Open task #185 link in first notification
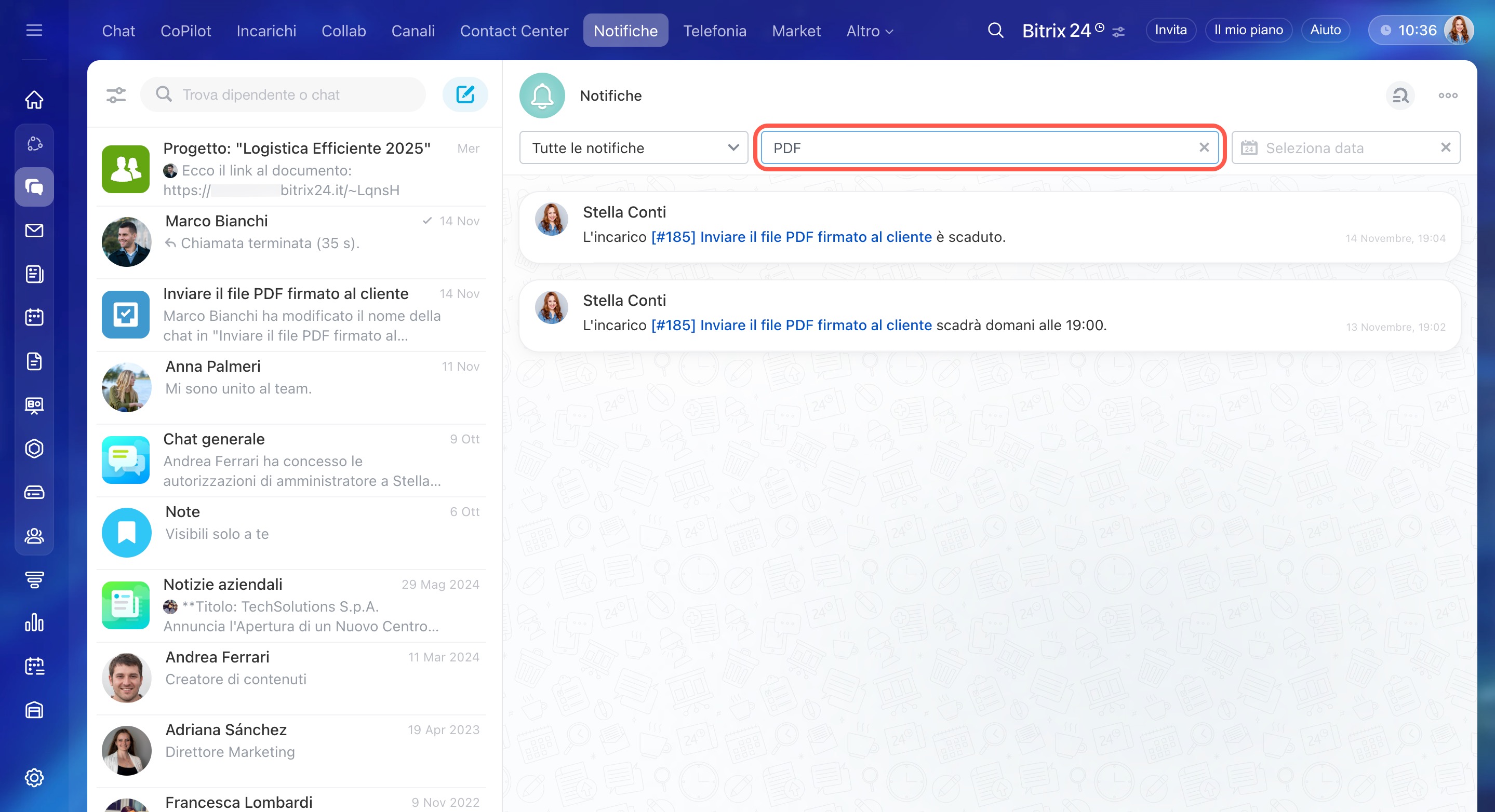This screenshot has height=812, width=1495. pyautogui.click(x=791, y=237)
